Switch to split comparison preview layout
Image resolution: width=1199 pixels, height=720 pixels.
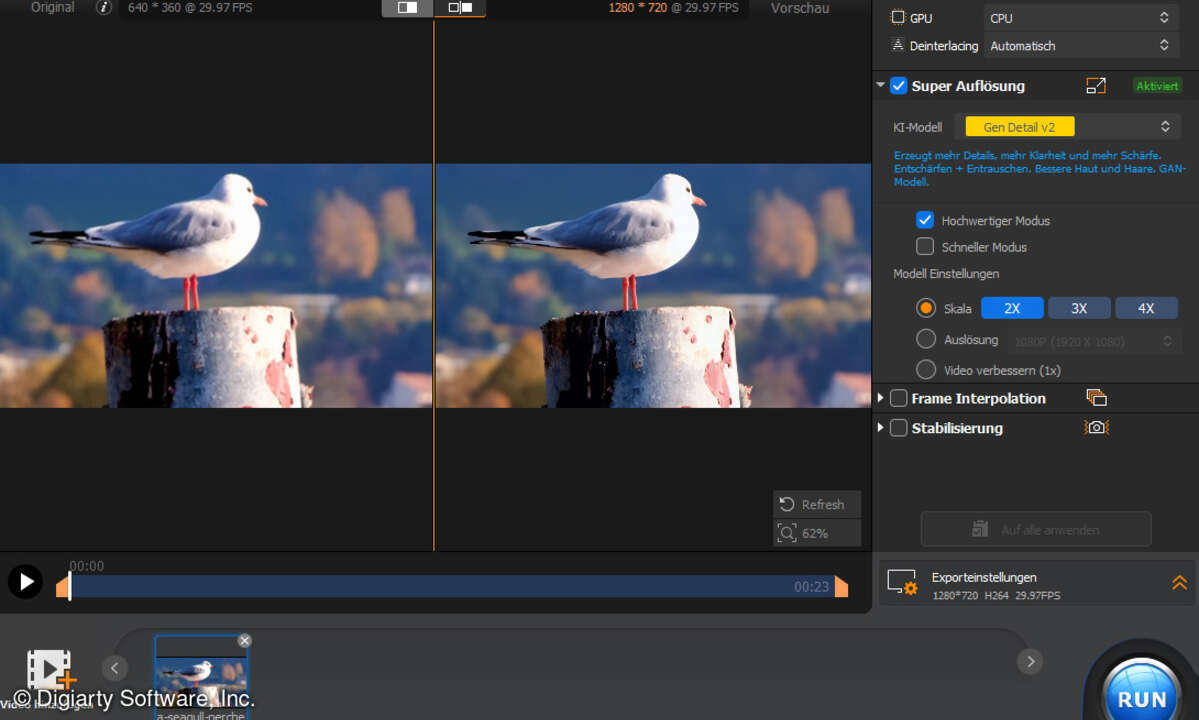point(460,8)
